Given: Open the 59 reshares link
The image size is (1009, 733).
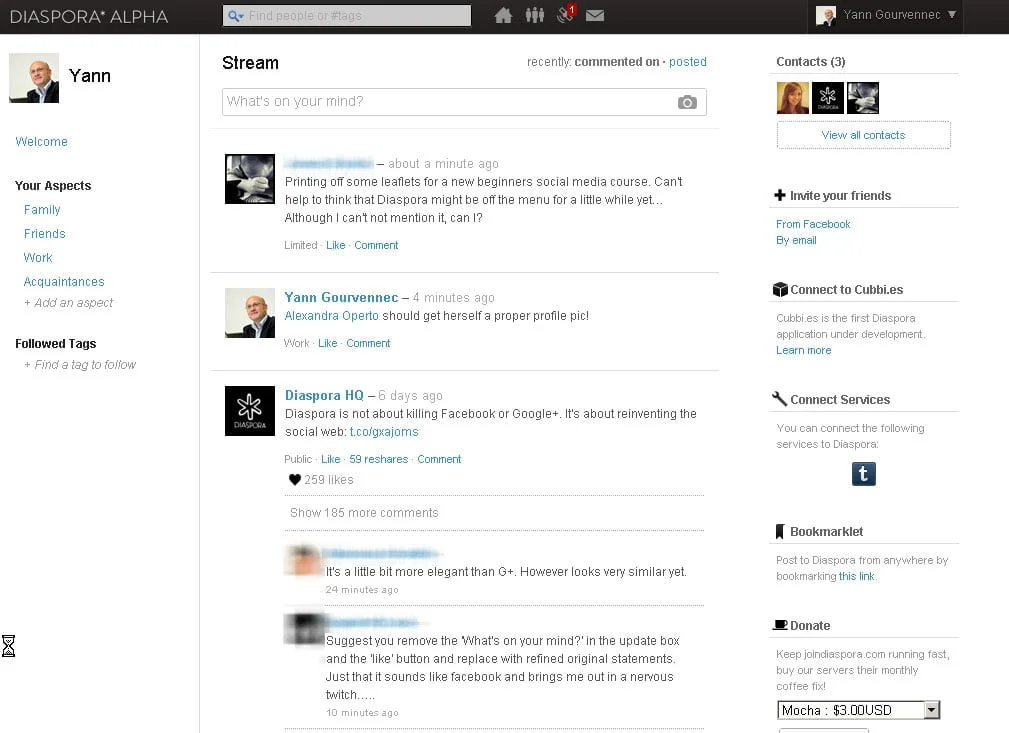Looking at the screenshot, I should click(x=378, y=460).
